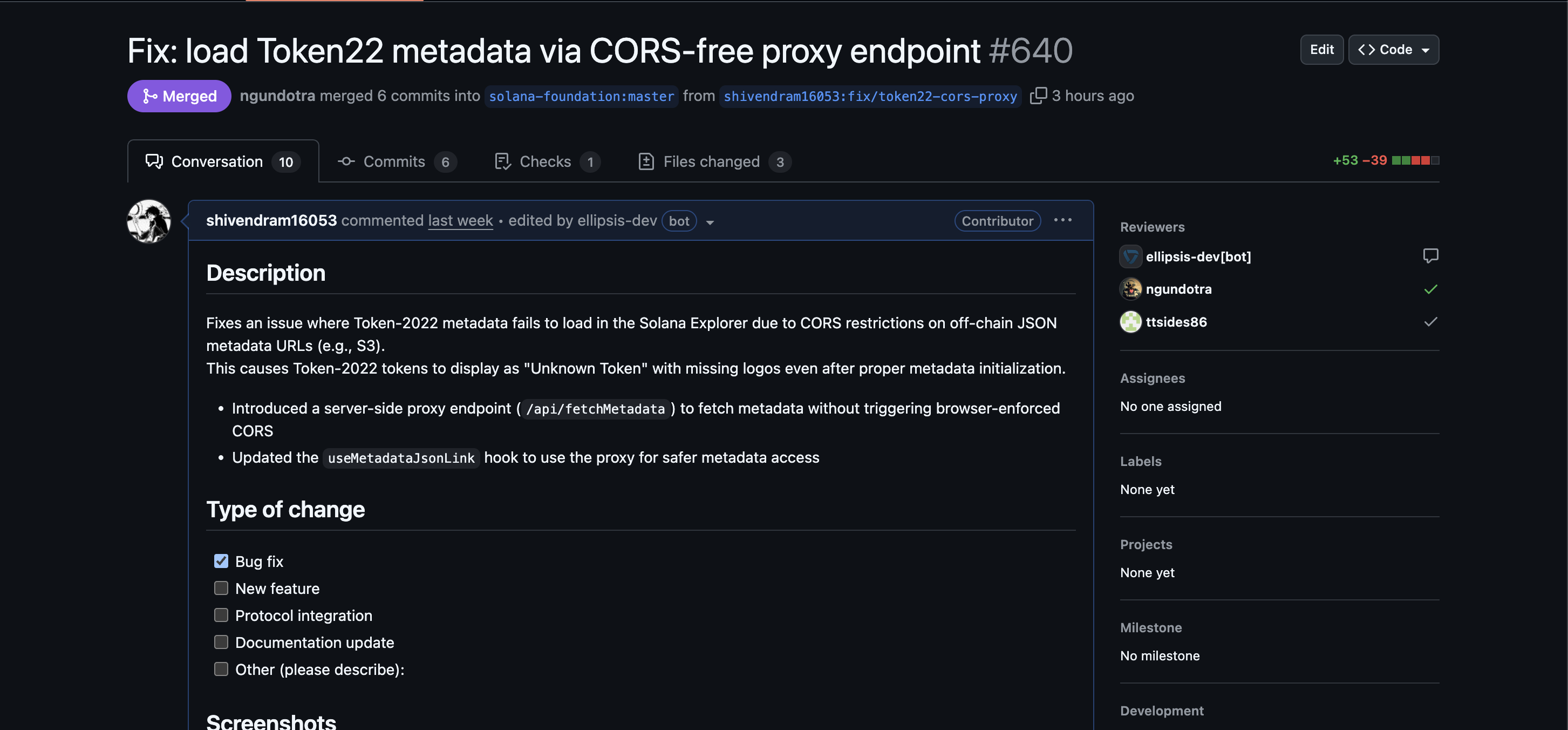Click ttsides86's reviewer avatar

[x=1130, y=322]
